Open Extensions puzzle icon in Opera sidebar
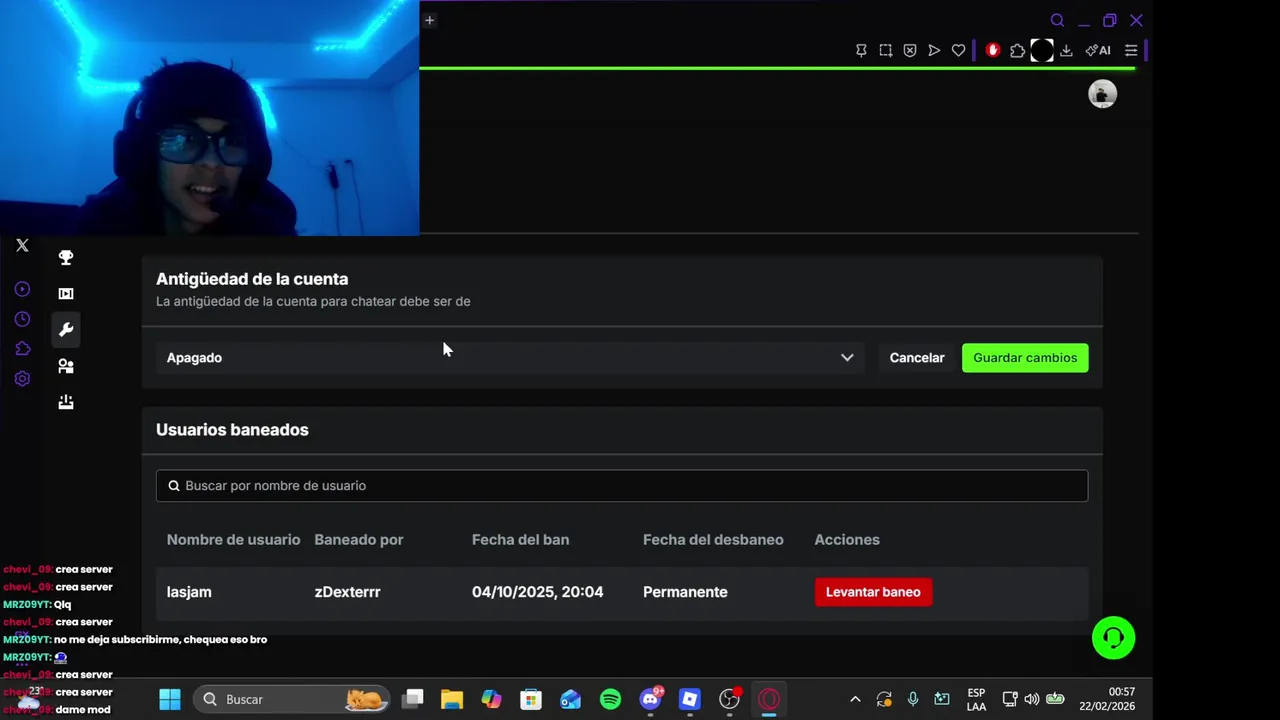Viewport: 1280px width, 720px height. pyautogui.click(x=22, y=349)
